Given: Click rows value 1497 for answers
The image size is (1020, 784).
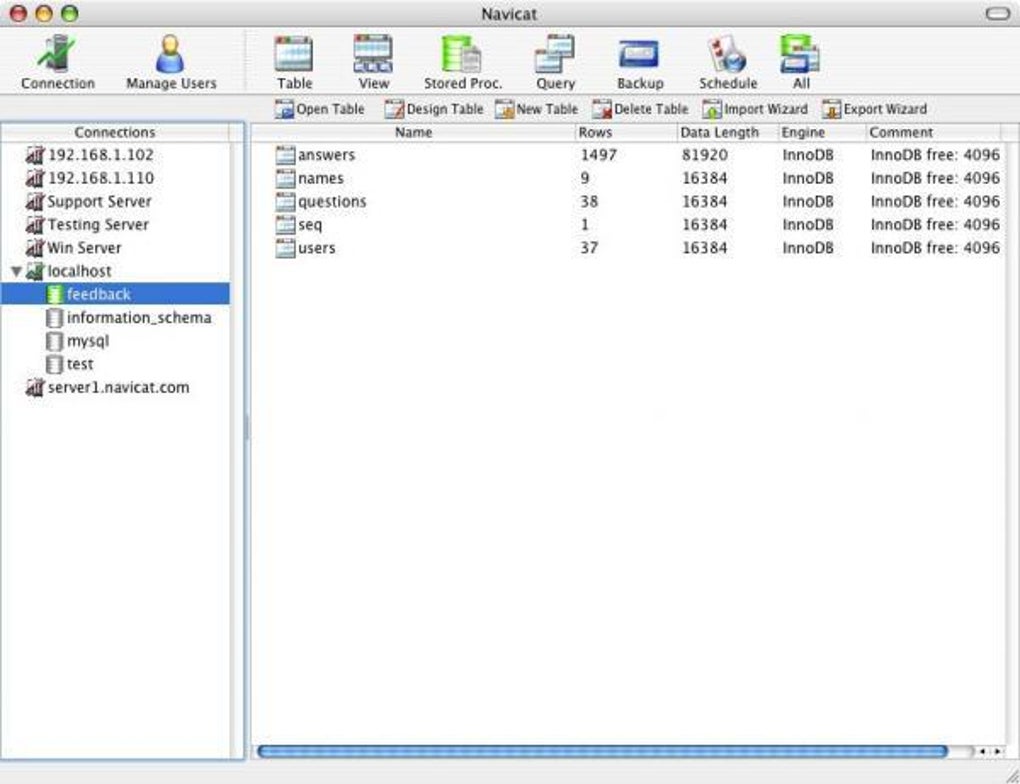Looking at the screenshot, I should click(598, 155).
